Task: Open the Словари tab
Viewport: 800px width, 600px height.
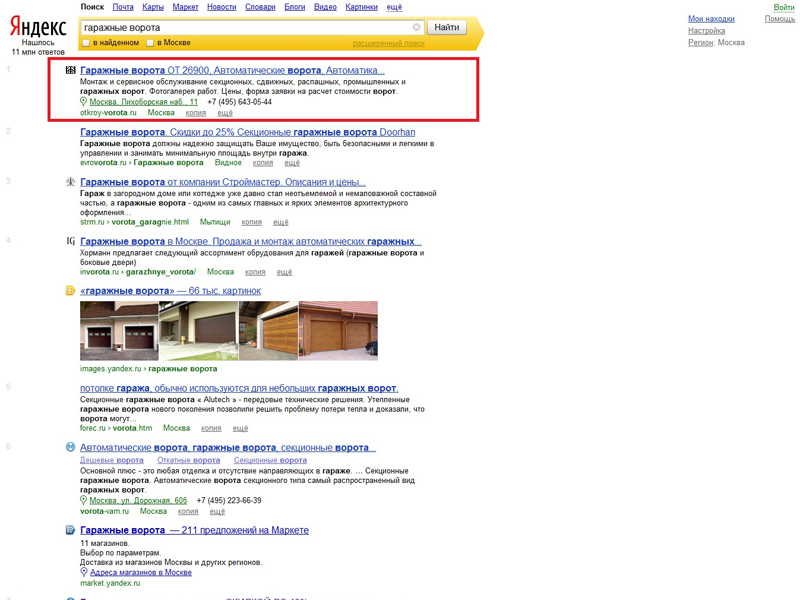Action: 260,7
